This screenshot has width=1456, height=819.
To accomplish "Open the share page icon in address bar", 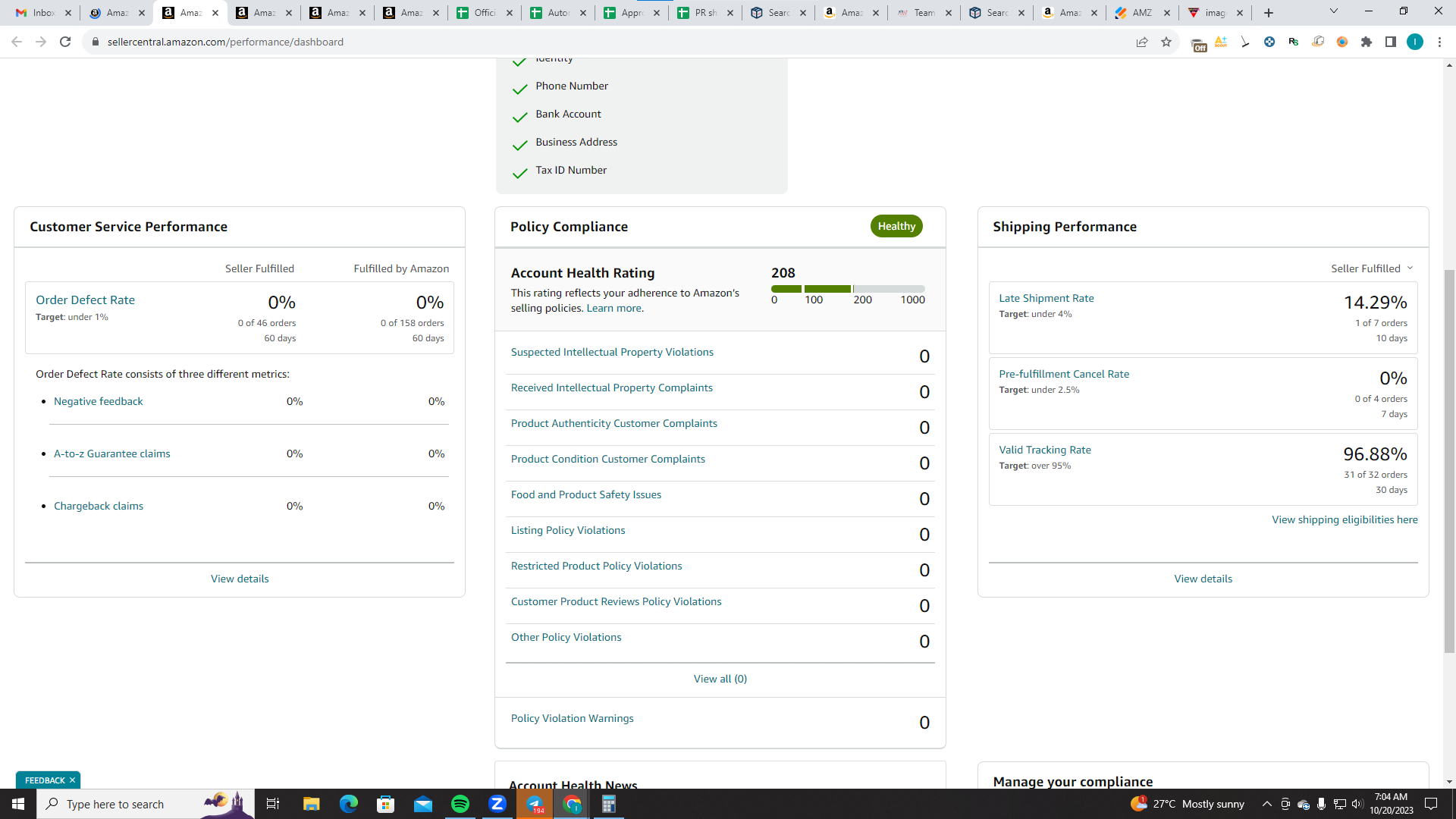I will (1142, 42).
